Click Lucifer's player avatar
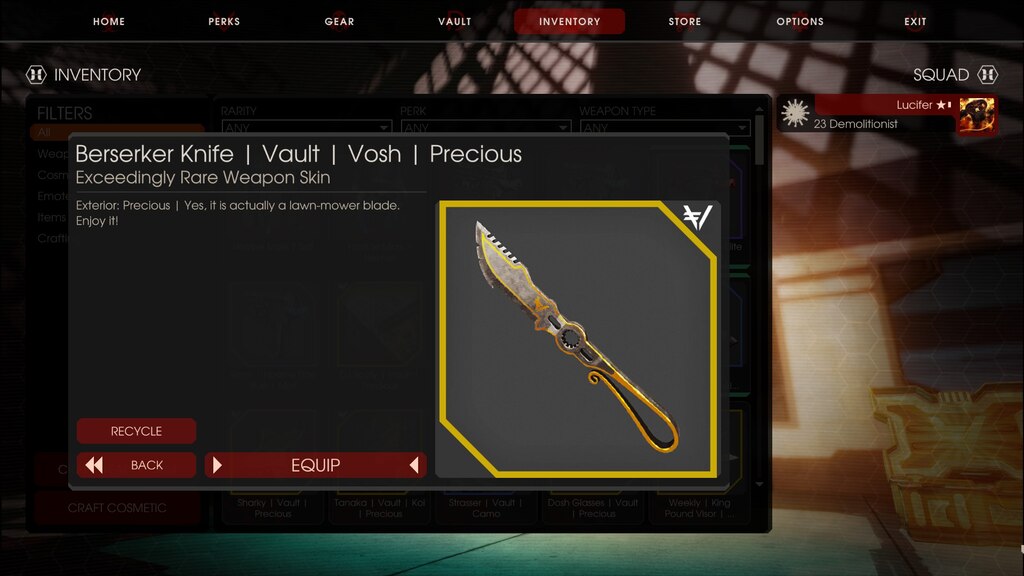Screen dimensions: 1024x576 pyautogui.click(x=977, y=115)
